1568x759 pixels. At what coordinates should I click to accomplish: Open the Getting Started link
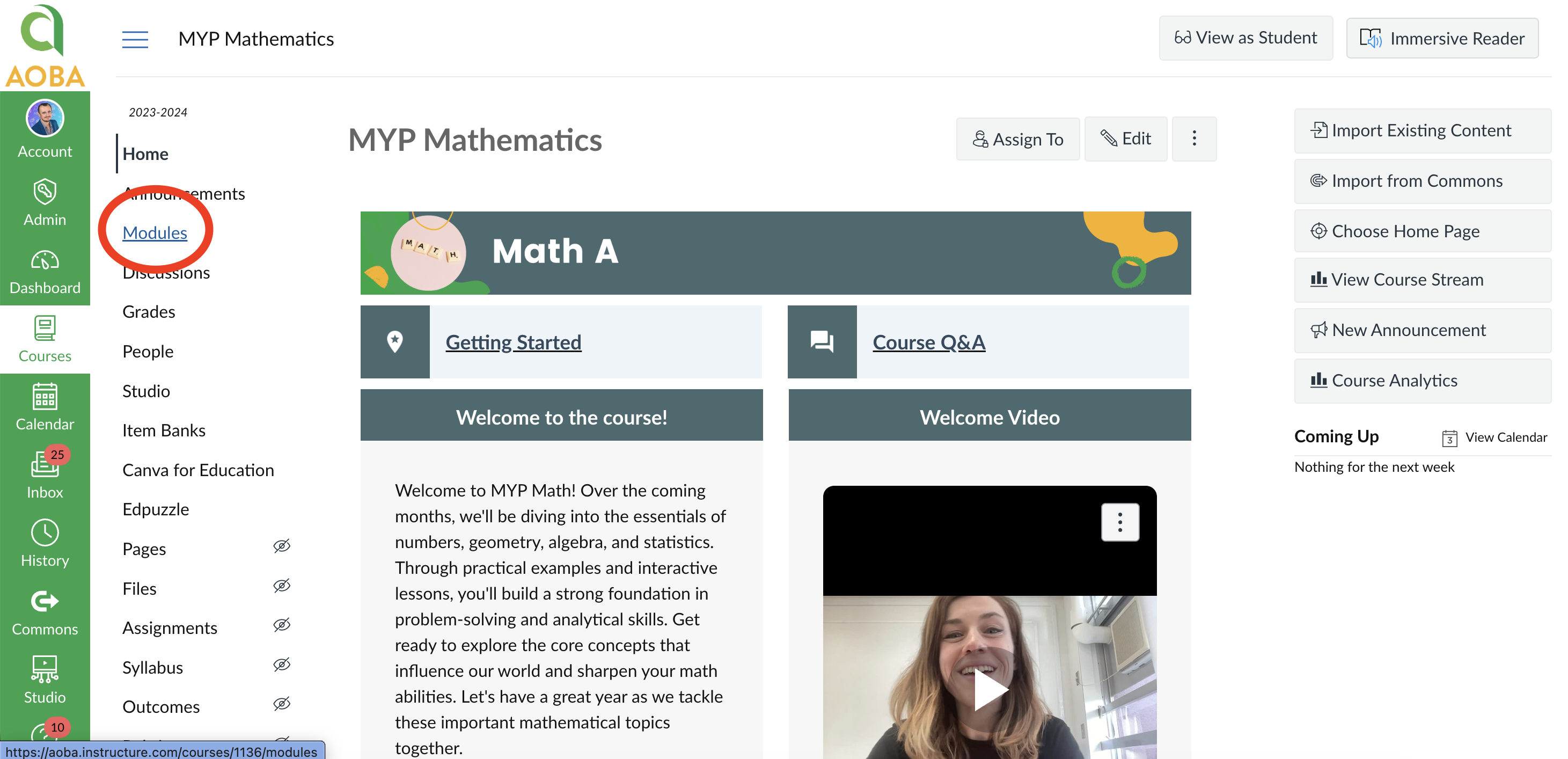click(513, 342)
